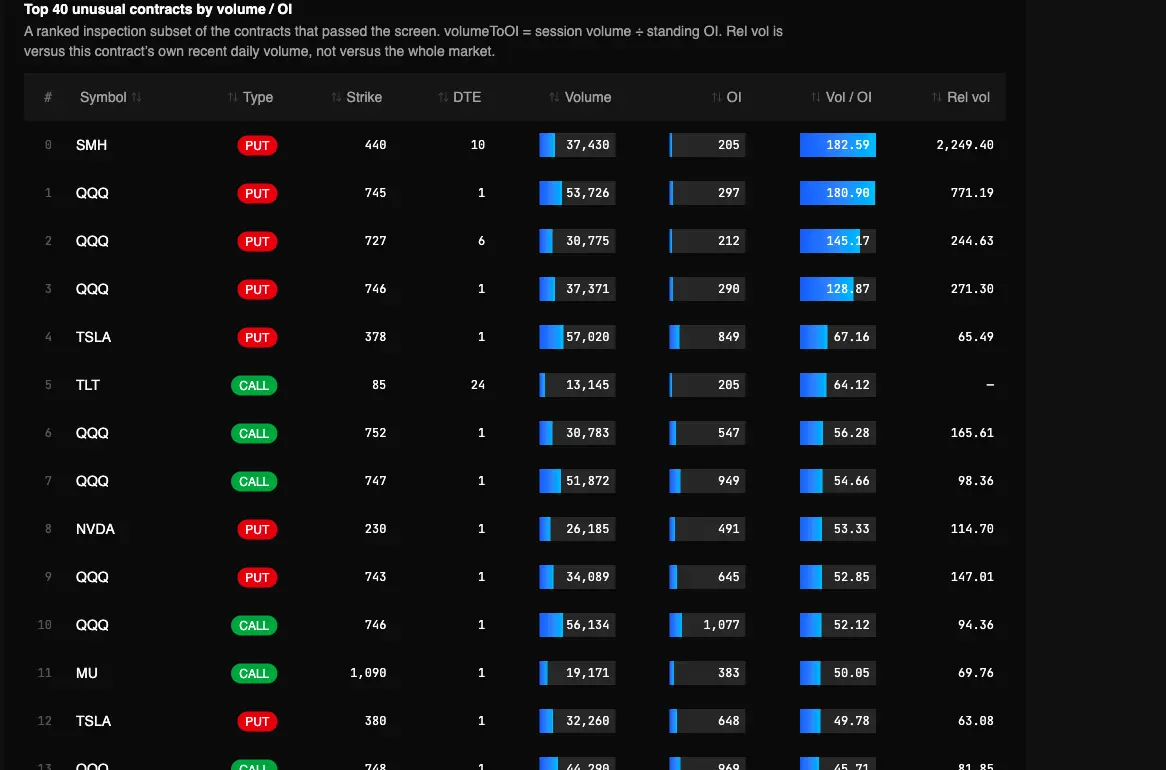This screenshot has width=1166, height=770.
Task: Sort table by Rel vol header
Action: pos(961,97)
